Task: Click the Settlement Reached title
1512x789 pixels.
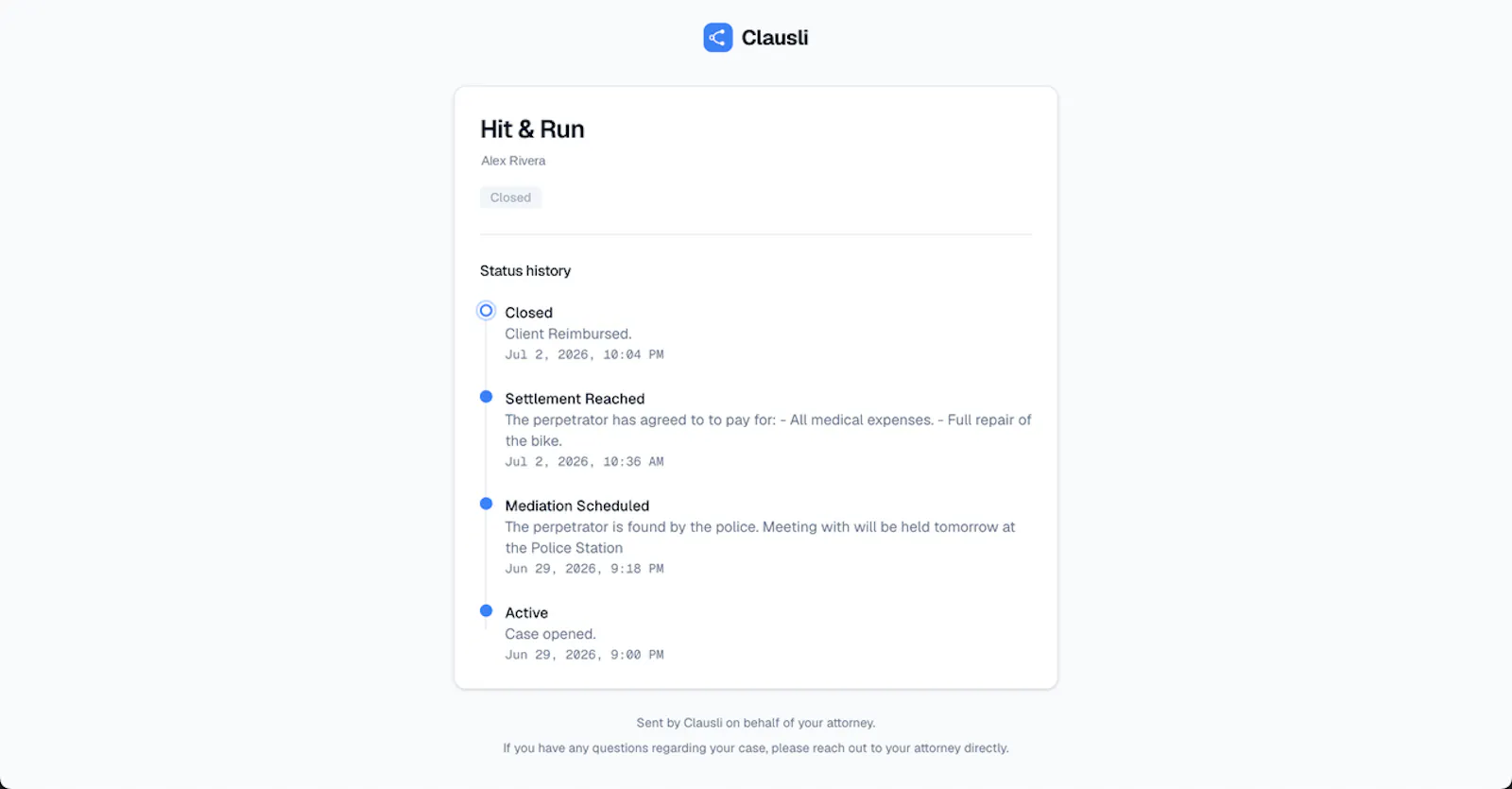Action: (575, 399)
